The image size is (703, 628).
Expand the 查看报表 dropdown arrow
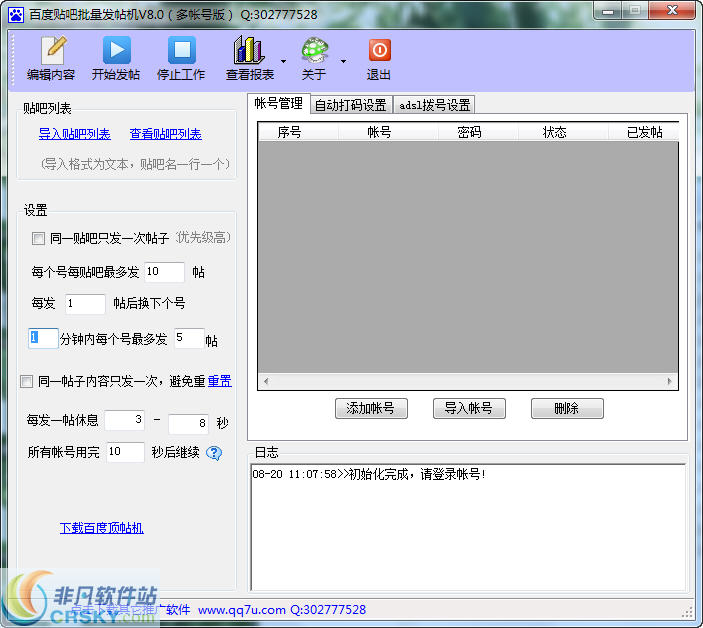click(x=283, y=61)
